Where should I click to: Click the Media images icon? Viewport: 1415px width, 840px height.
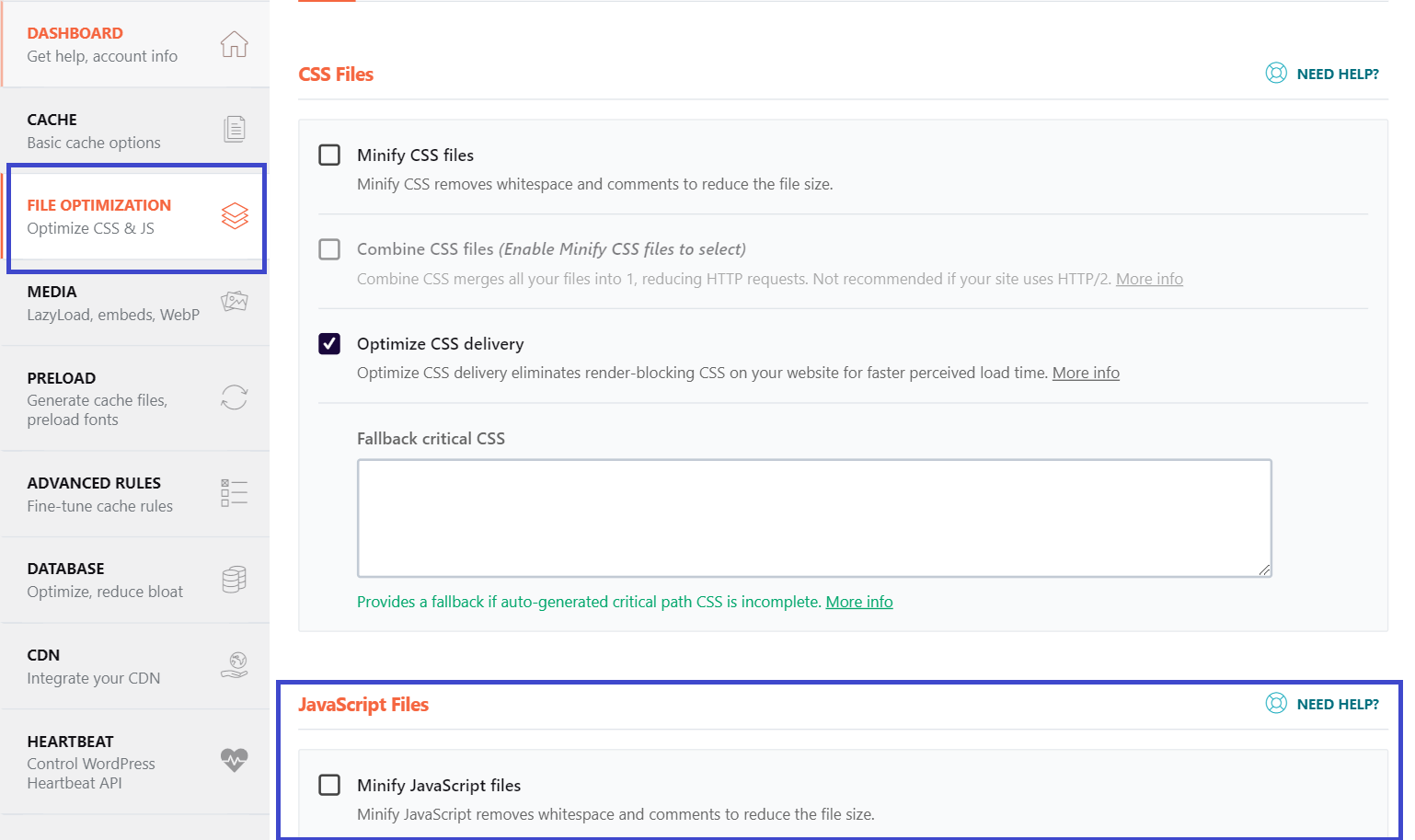coord(235,302)
